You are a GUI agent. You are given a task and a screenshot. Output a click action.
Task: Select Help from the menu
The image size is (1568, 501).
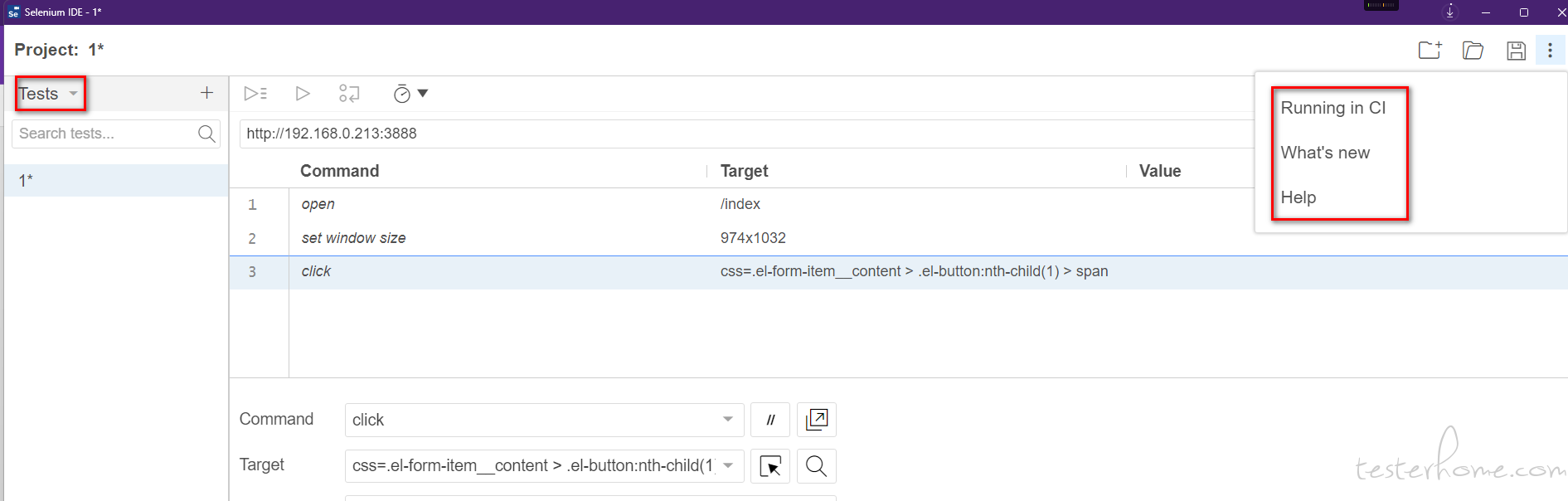click(1299, 197)
